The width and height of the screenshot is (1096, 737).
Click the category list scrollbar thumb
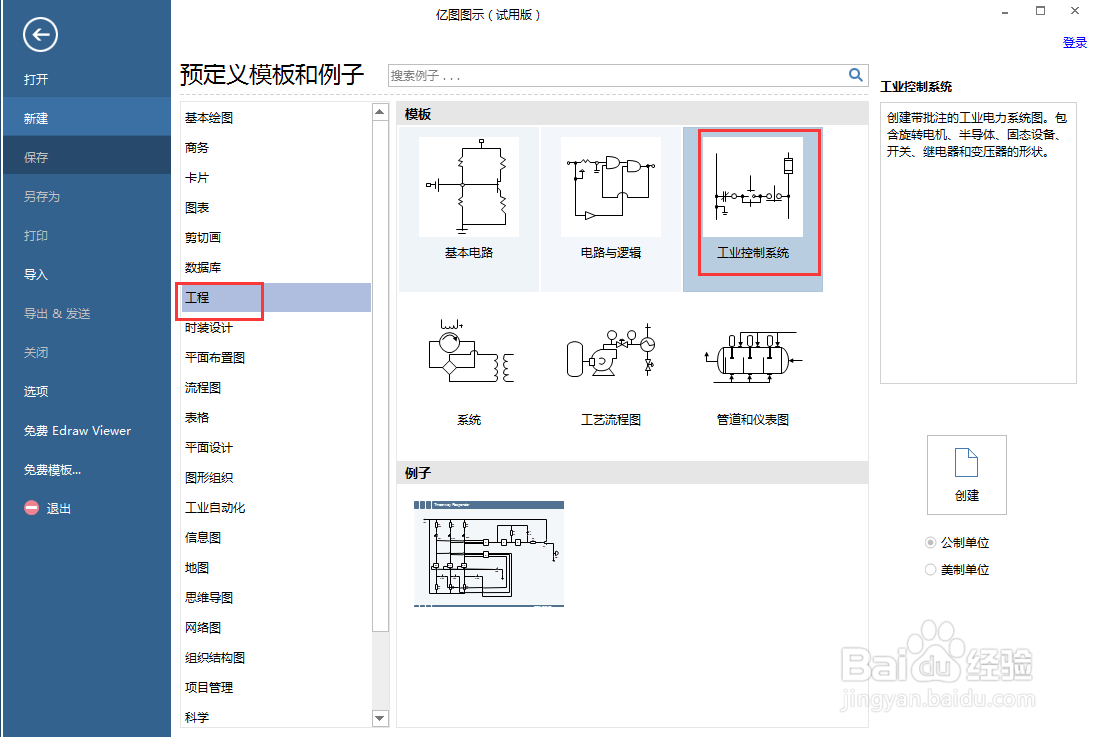click(380, 376)
